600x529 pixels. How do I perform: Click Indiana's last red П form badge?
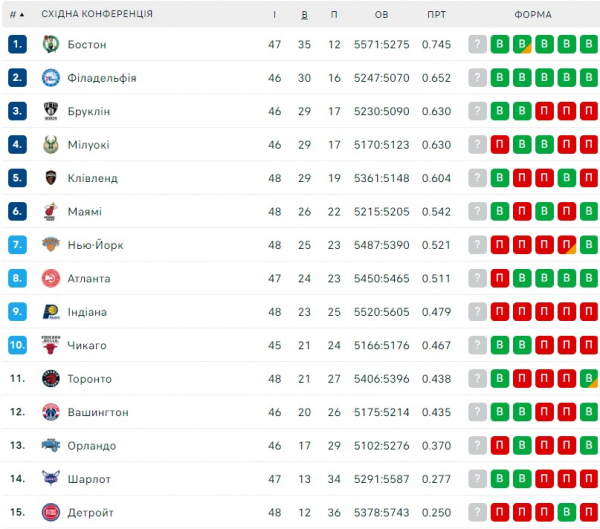click(x=589, y=312)
